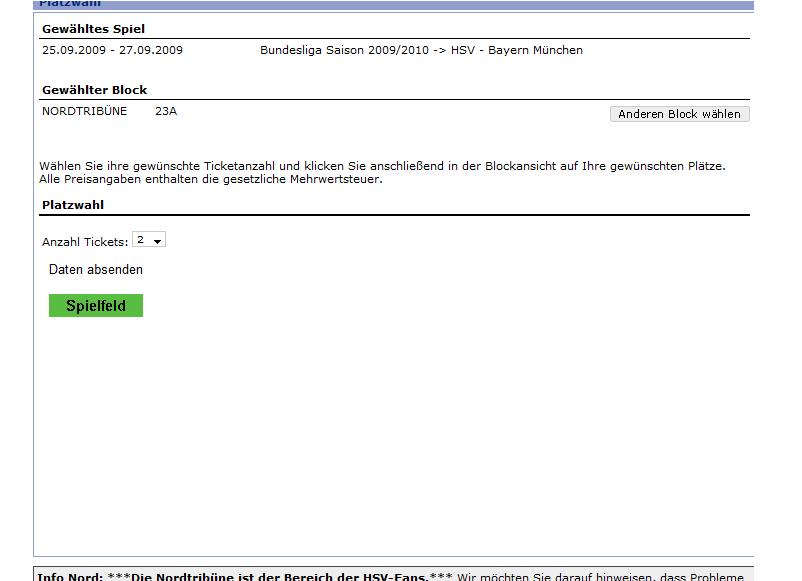The height and width of the screenshot is (581, 802).
Task: Click the 'Gewähltes Spiel' section heading
Action: pos(93,29)
